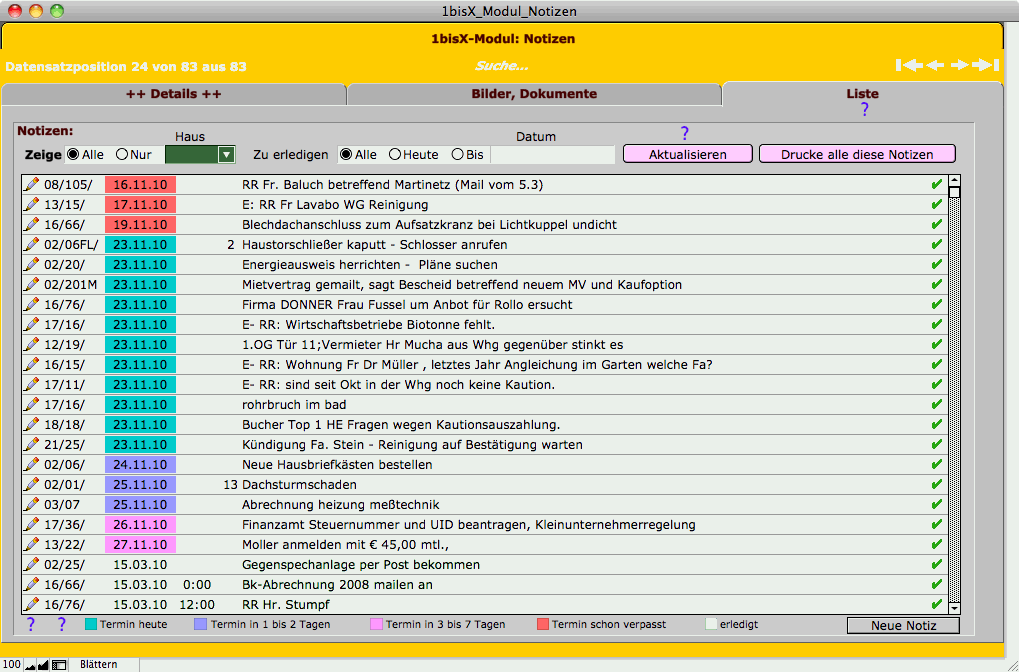Switch to the '++ Details ++' tab
Screen dimensions: 1019x672
click(174, 94)
